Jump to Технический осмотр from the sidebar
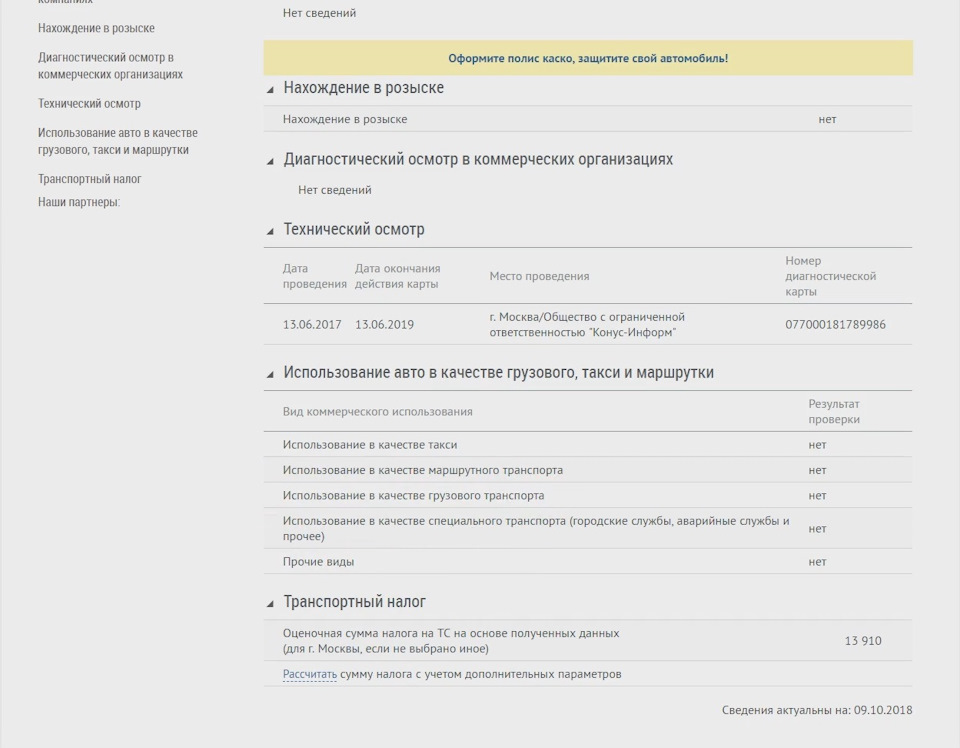This screenshot has width=960, height=748. coord(89,103)
